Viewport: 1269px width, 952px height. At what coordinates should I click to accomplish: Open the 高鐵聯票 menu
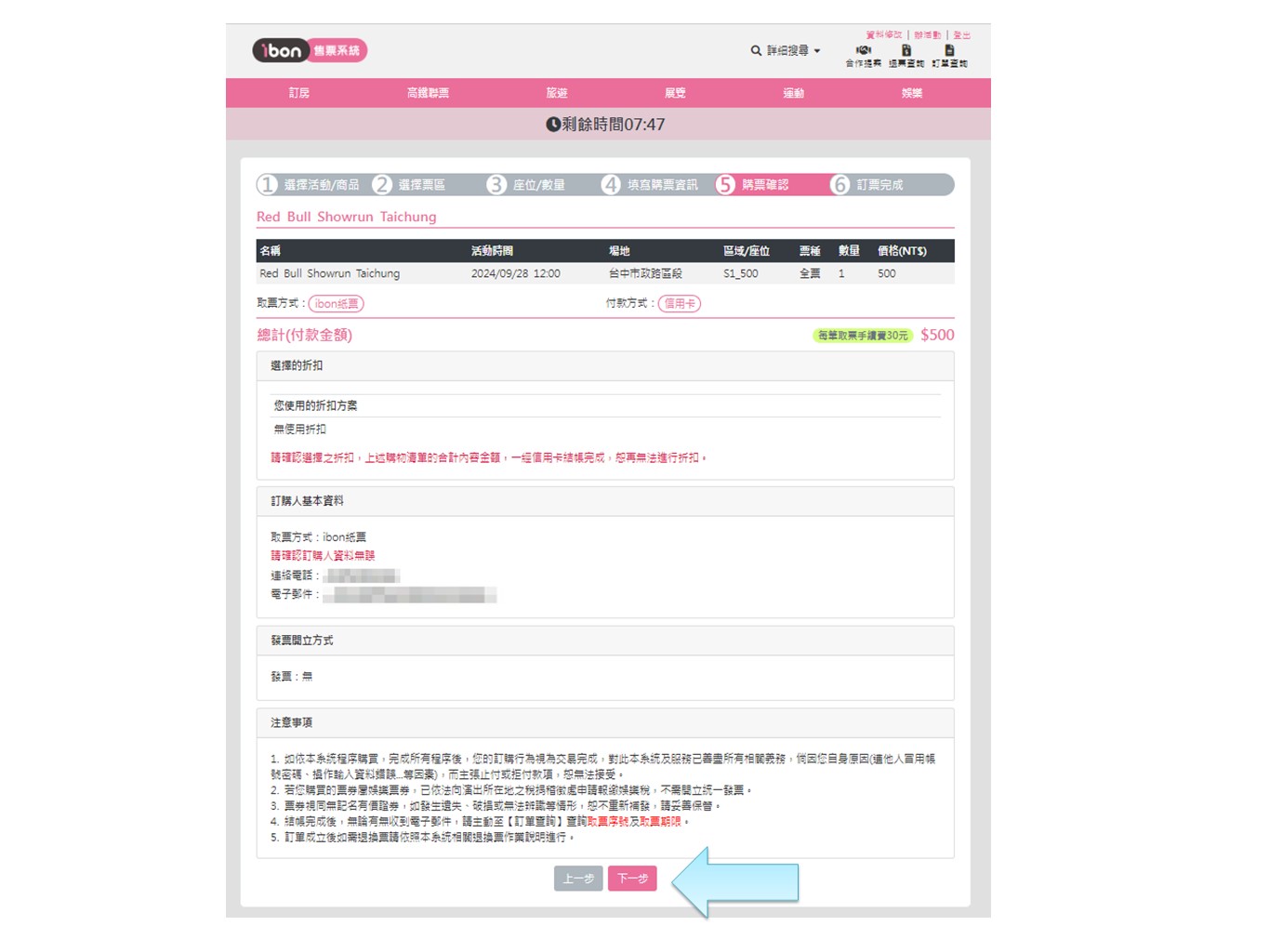[428, 93]
